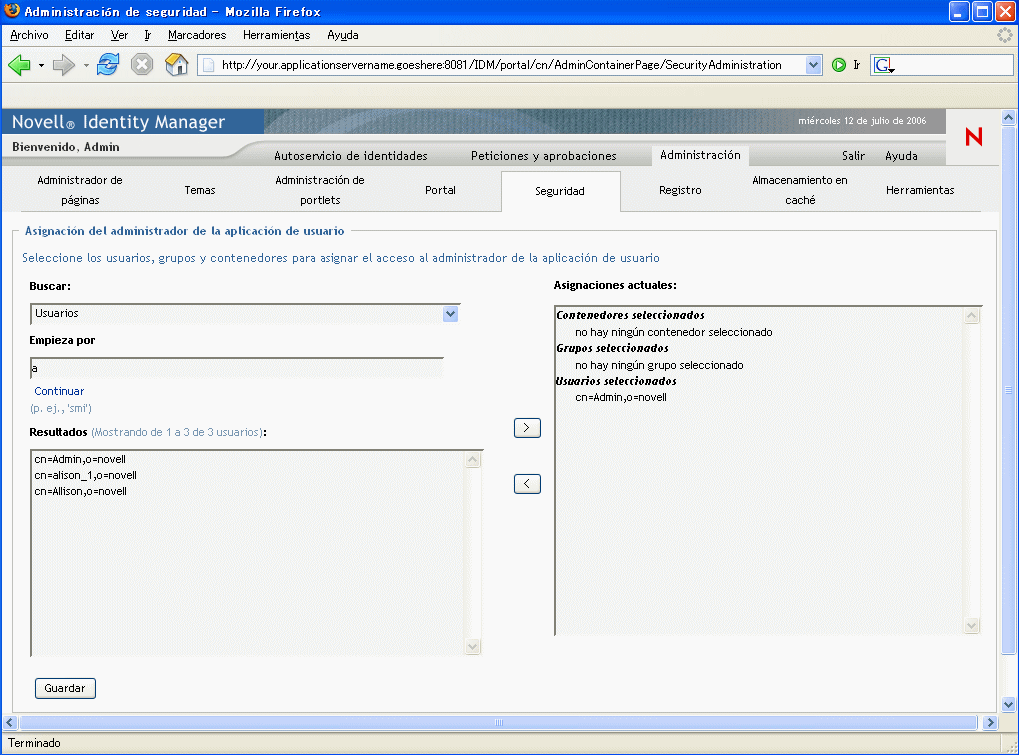Click the green Go button beside the address bar
Image resolution: width=1019 pixels, height=755 pixels.
point(838,65)
